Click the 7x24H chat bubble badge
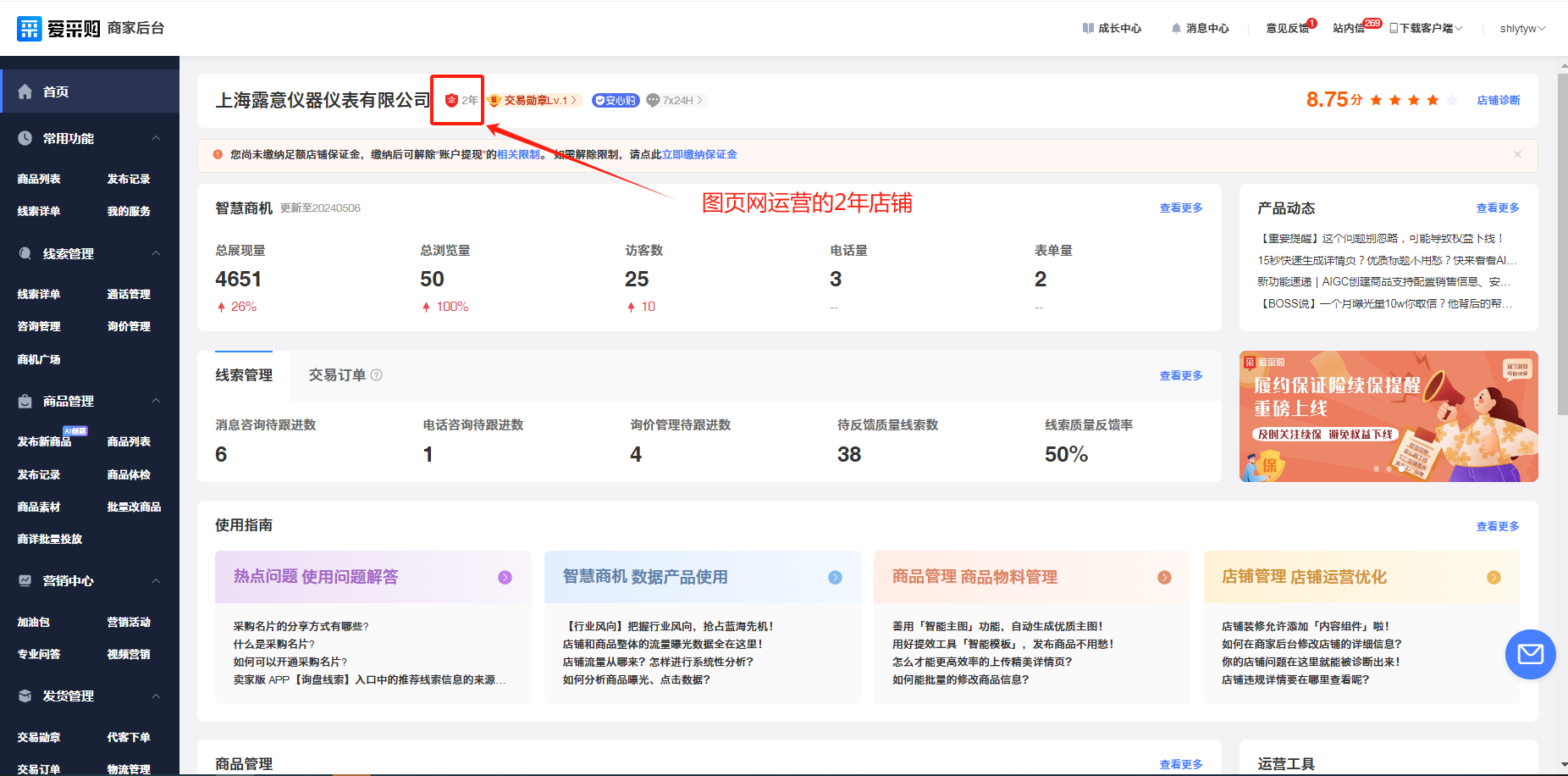The width and height of the screenshot is (1568, 776). pyautogui.click(x=653, y=100)
